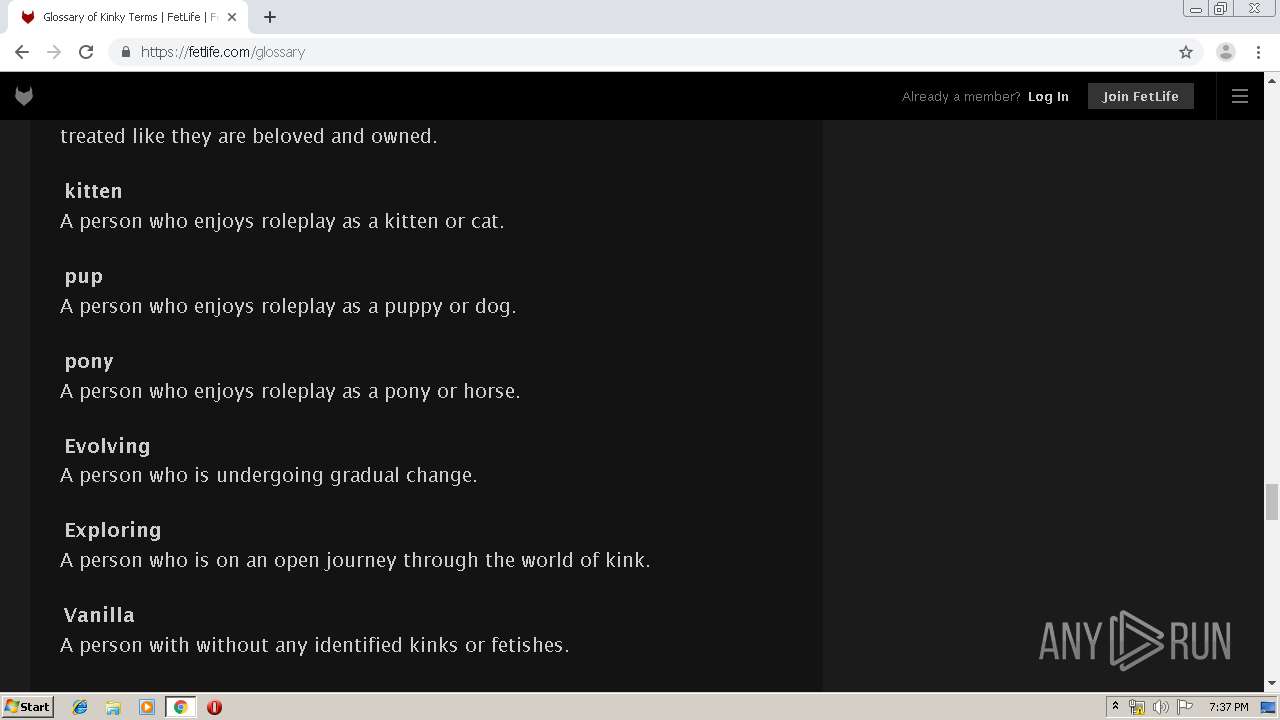Open the Chrome profile avatar

pos(1226,52)
